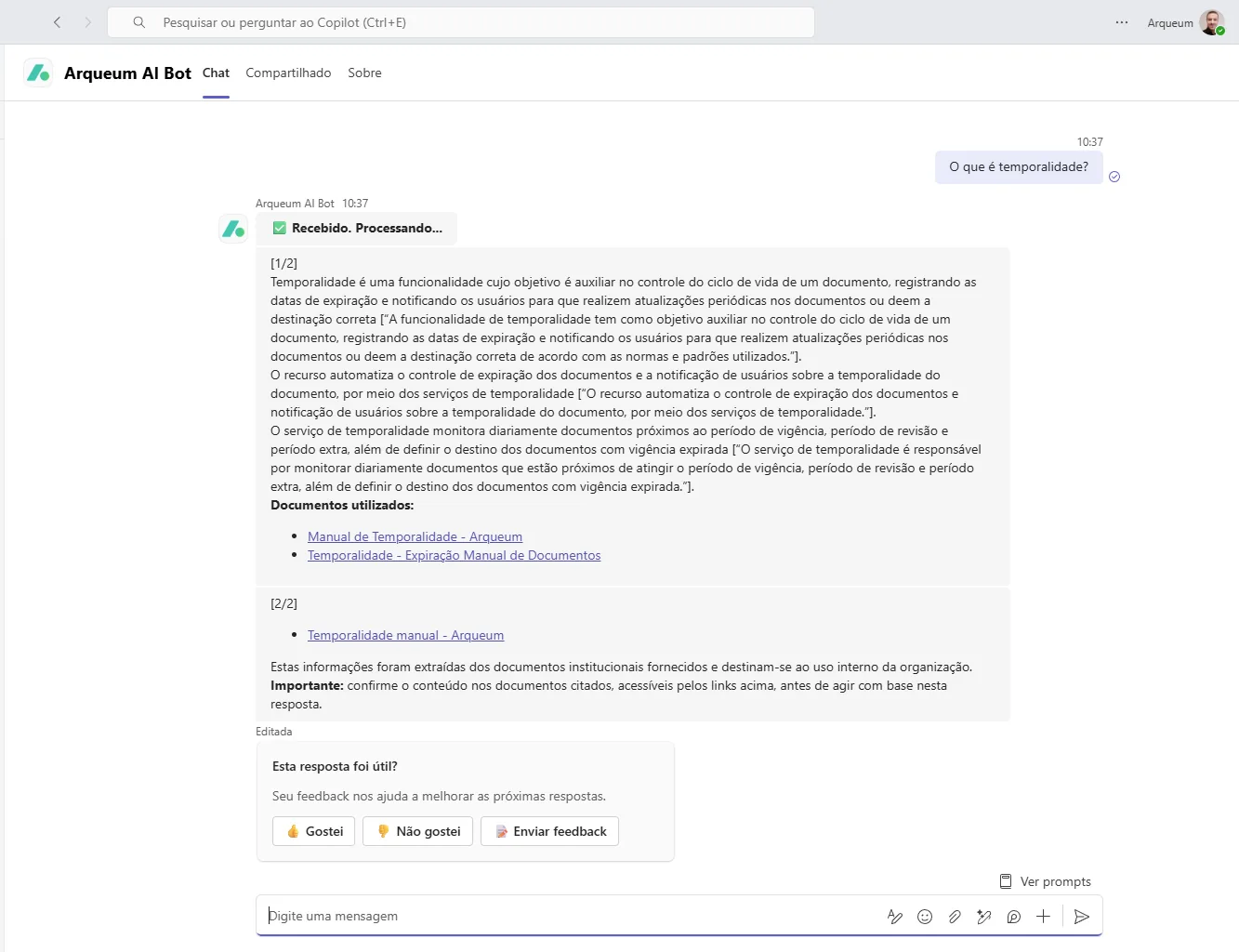This screenshot has width=1239, height=952.
Task: Open Arqueum profile avatar
Action: [x=1212, y=22]
